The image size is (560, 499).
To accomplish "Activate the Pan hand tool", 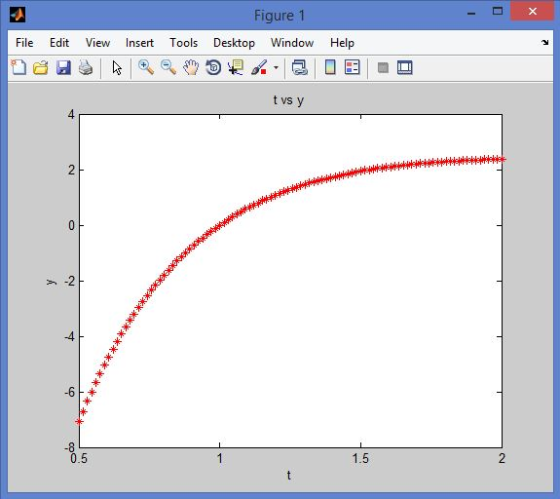I will [x=191, y=67].
